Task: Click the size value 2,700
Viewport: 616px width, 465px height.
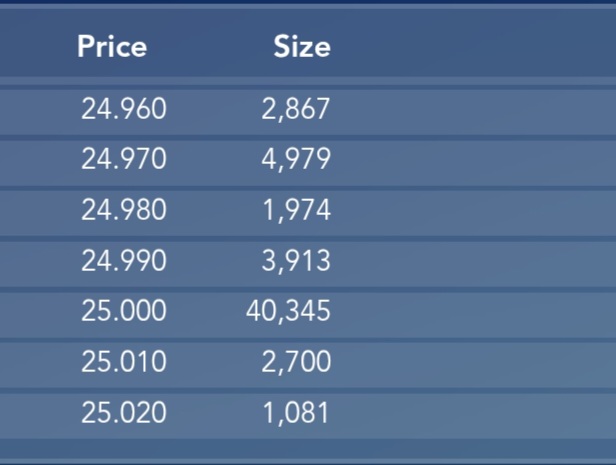Action: pos(296,362)
